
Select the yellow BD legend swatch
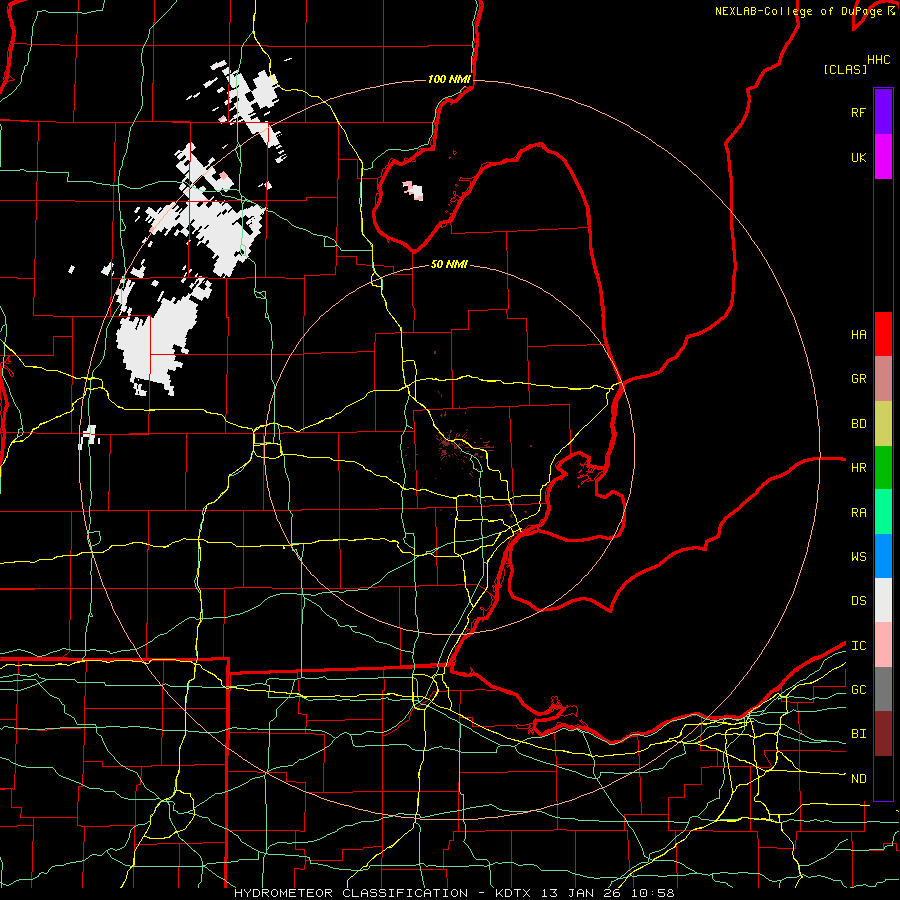coord(883,424)
